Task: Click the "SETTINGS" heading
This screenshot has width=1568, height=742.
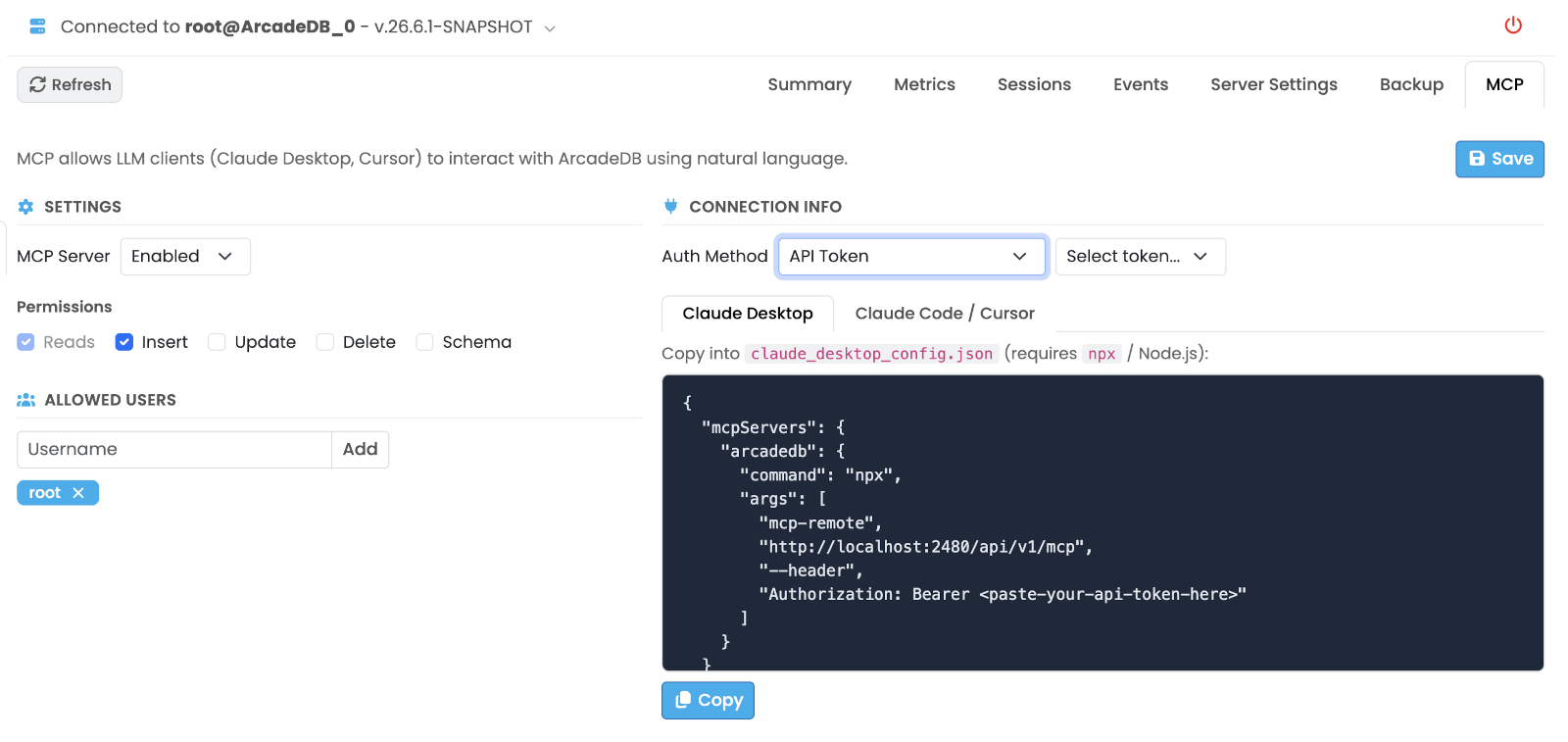Action: tap(83, 207)
